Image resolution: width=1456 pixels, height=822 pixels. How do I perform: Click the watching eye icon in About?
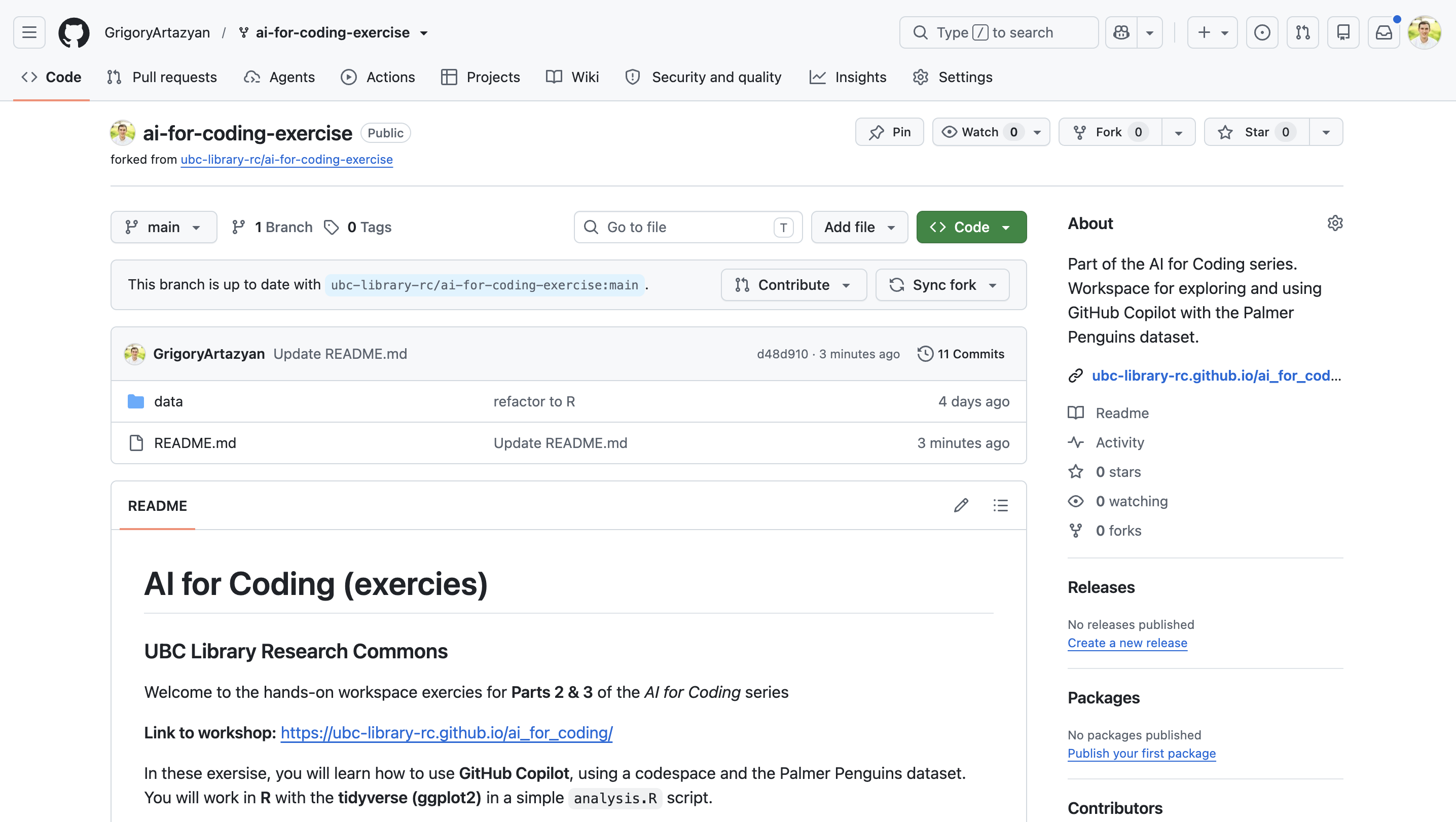(x=1076, y=501)
